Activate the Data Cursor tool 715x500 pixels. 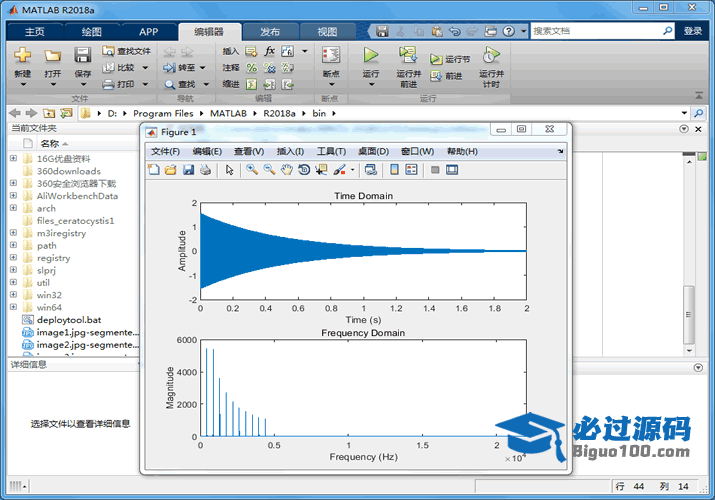(320, 170)
